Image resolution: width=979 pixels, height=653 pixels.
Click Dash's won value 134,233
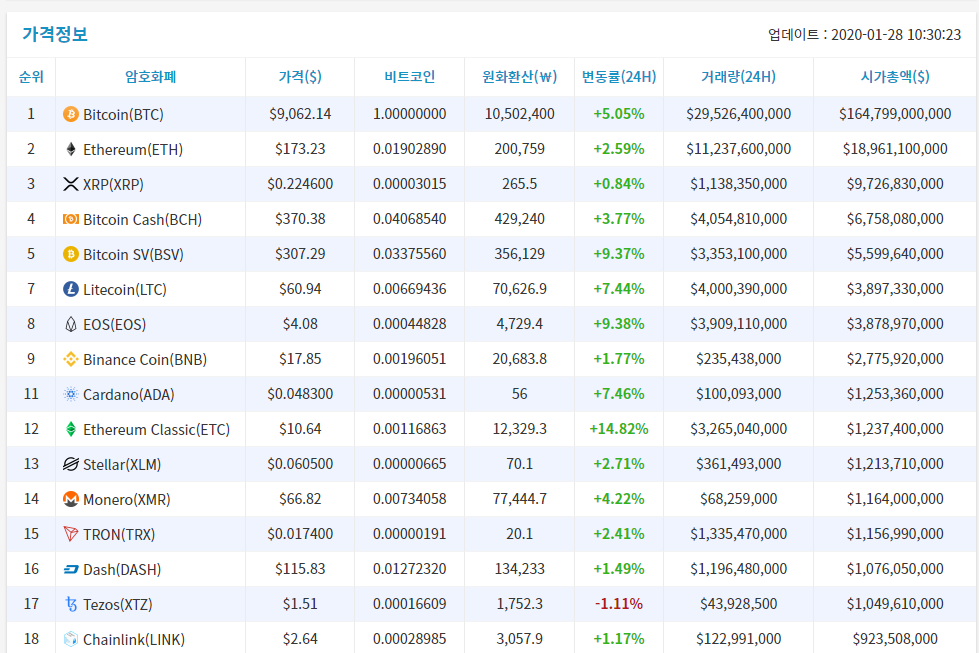click(519, 568)
